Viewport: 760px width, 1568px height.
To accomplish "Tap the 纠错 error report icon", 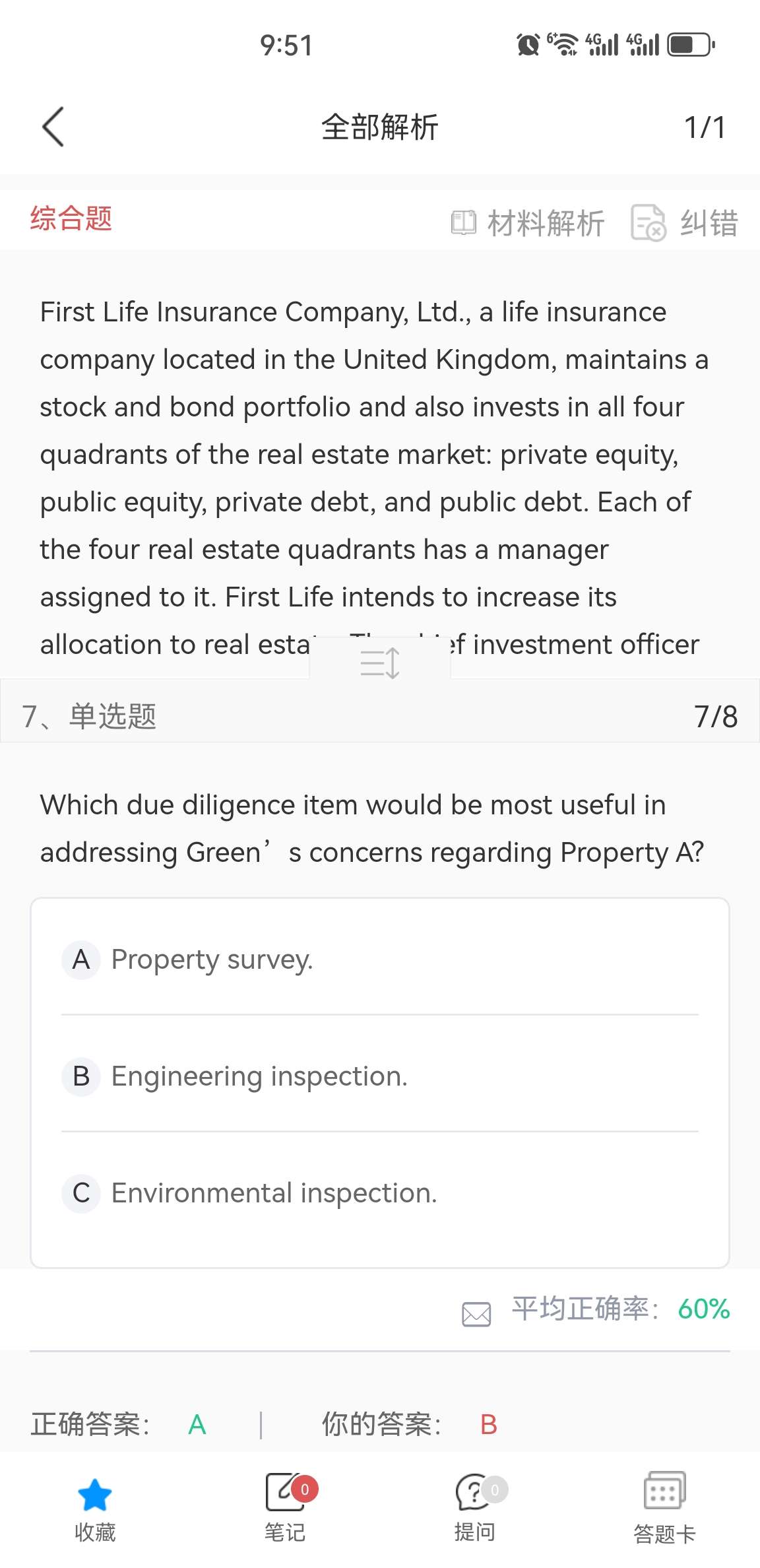I will point(649,223).
